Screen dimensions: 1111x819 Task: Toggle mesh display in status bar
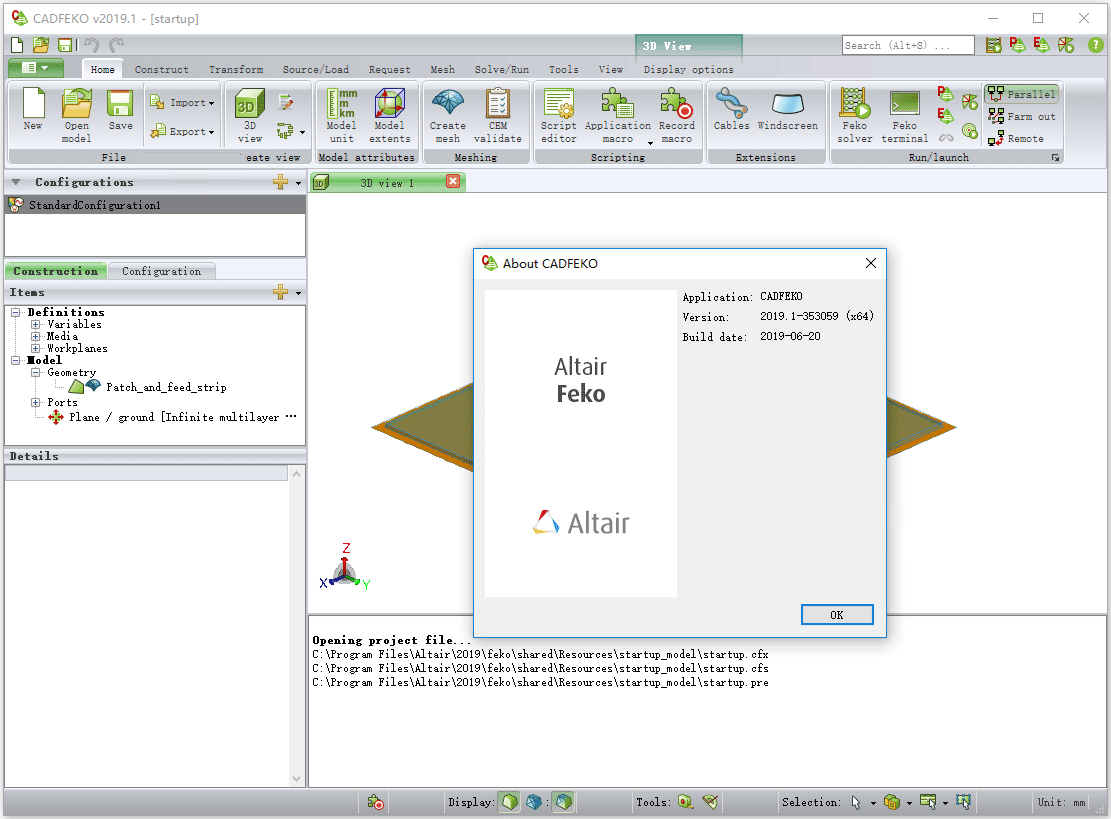pos(533,802)
